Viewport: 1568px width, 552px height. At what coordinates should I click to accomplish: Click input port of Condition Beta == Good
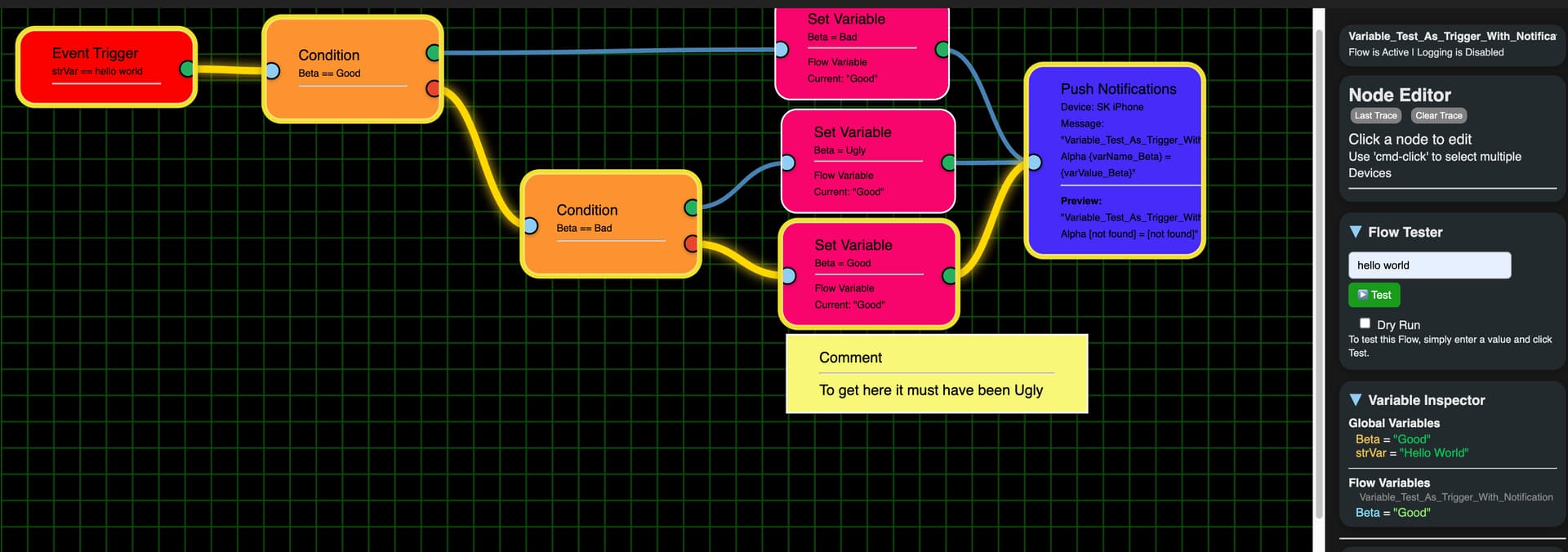point(273,71)
